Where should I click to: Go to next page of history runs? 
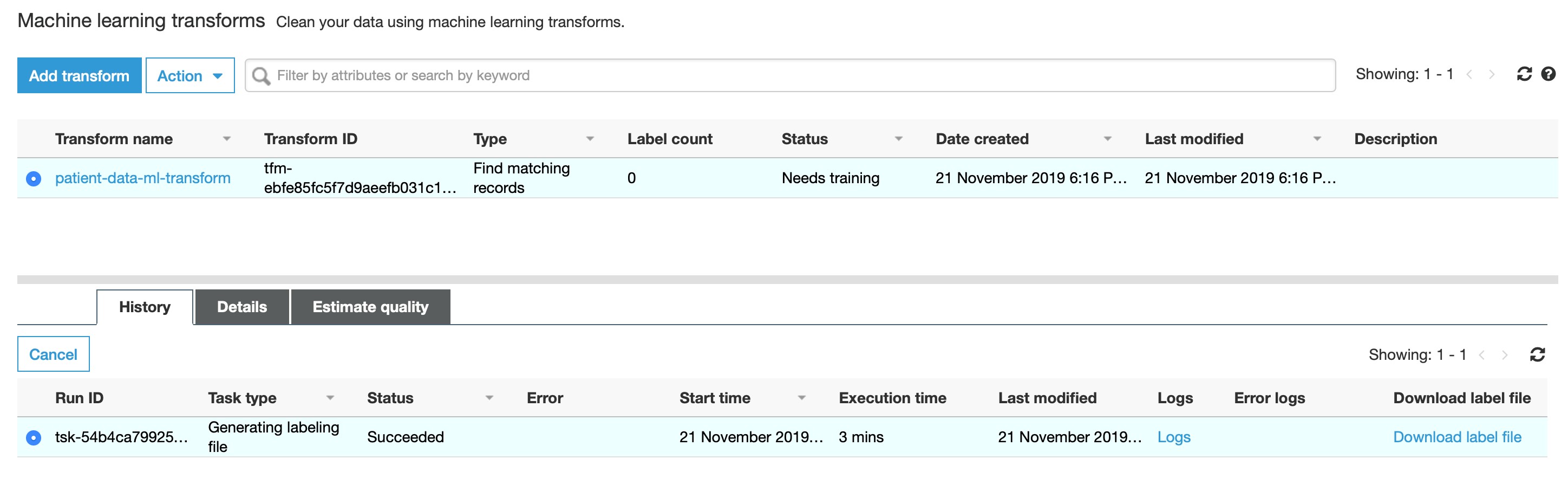pyautogui.click(x=1505, y=355)
